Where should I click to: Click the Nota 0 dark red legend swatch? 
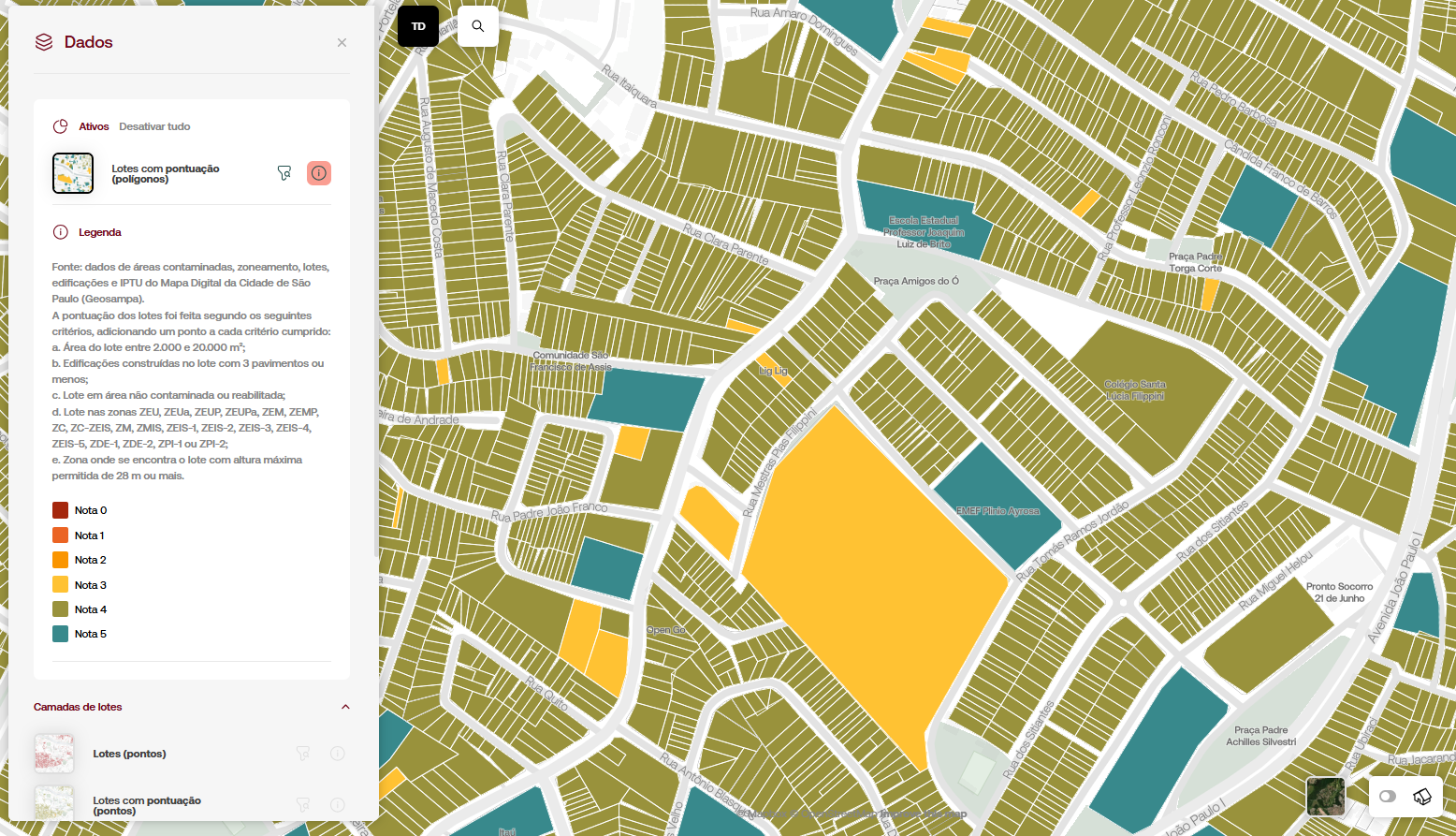pos(61,510)
